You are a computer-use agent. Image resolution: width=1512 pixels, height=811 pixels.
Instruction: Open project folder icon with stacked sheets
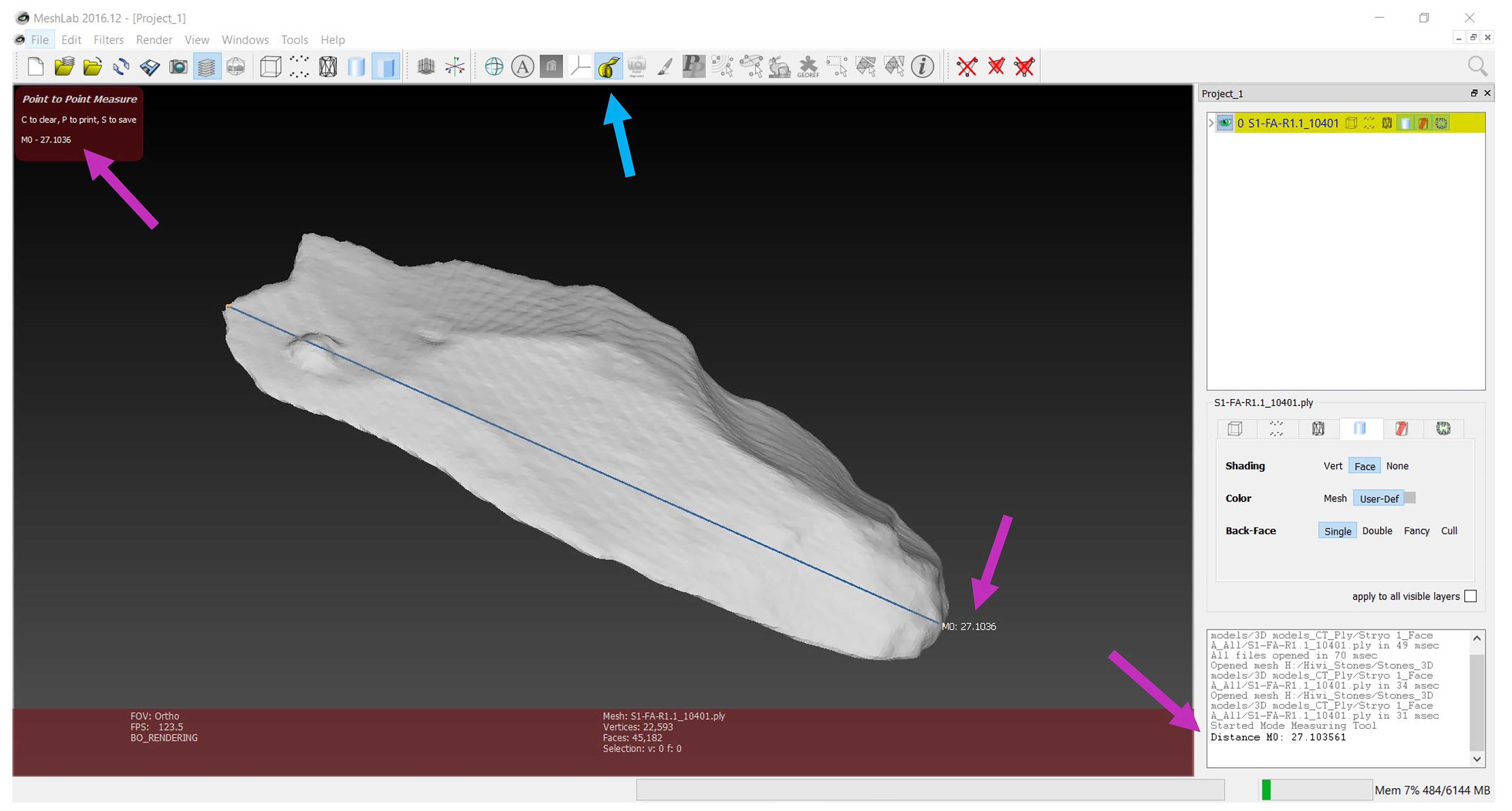[64, 66]
